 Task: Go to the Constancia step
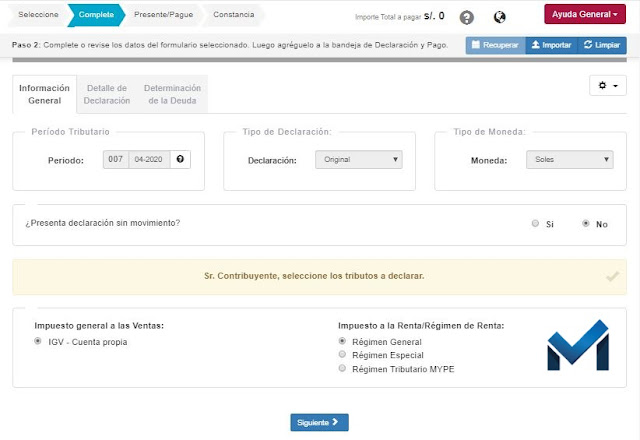click(233, 15)
